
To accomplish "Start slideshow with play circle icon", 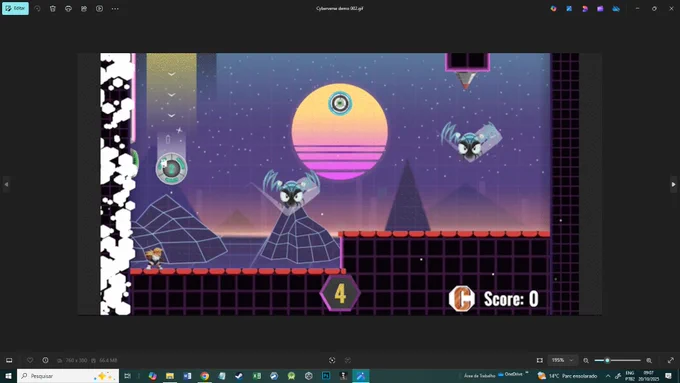I will 99,9.
